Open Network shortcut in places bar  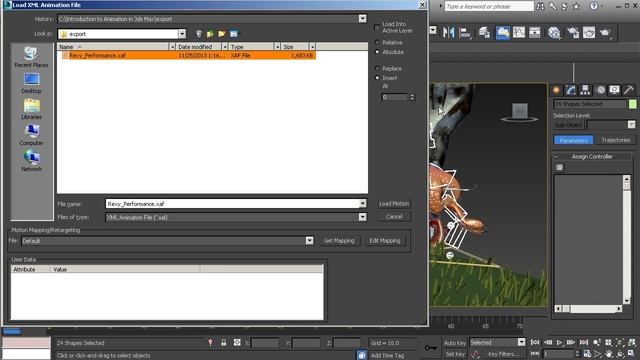pyautogui.click(x=31, y=161)
